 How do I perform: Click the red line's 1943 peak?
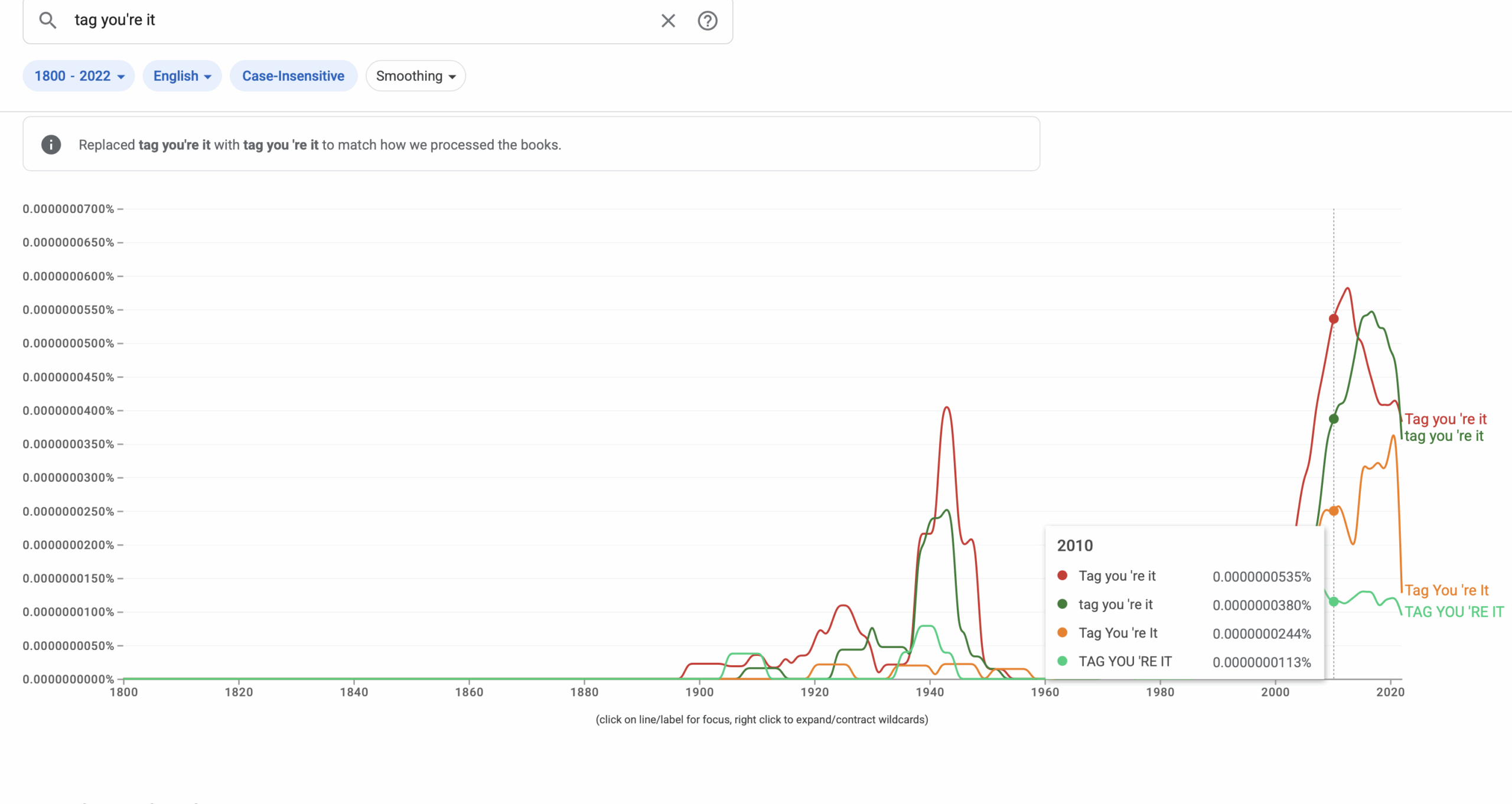coord(947,407)
